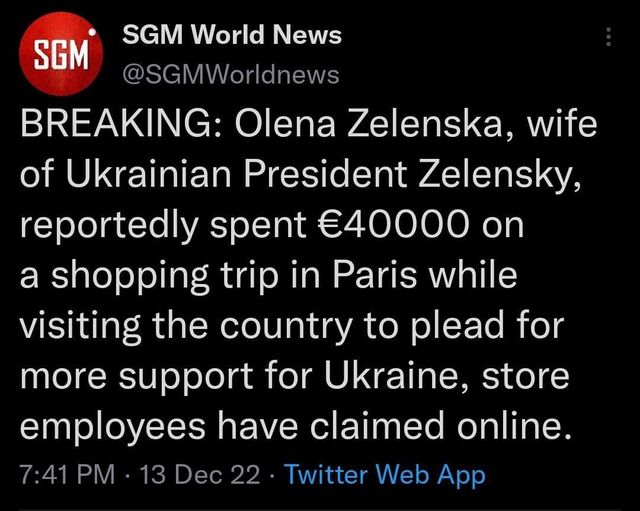The width and height of the screenshot is (640, 511).
Task: Click the word 'plead' in the tweet
Action: tap(492, 326)
